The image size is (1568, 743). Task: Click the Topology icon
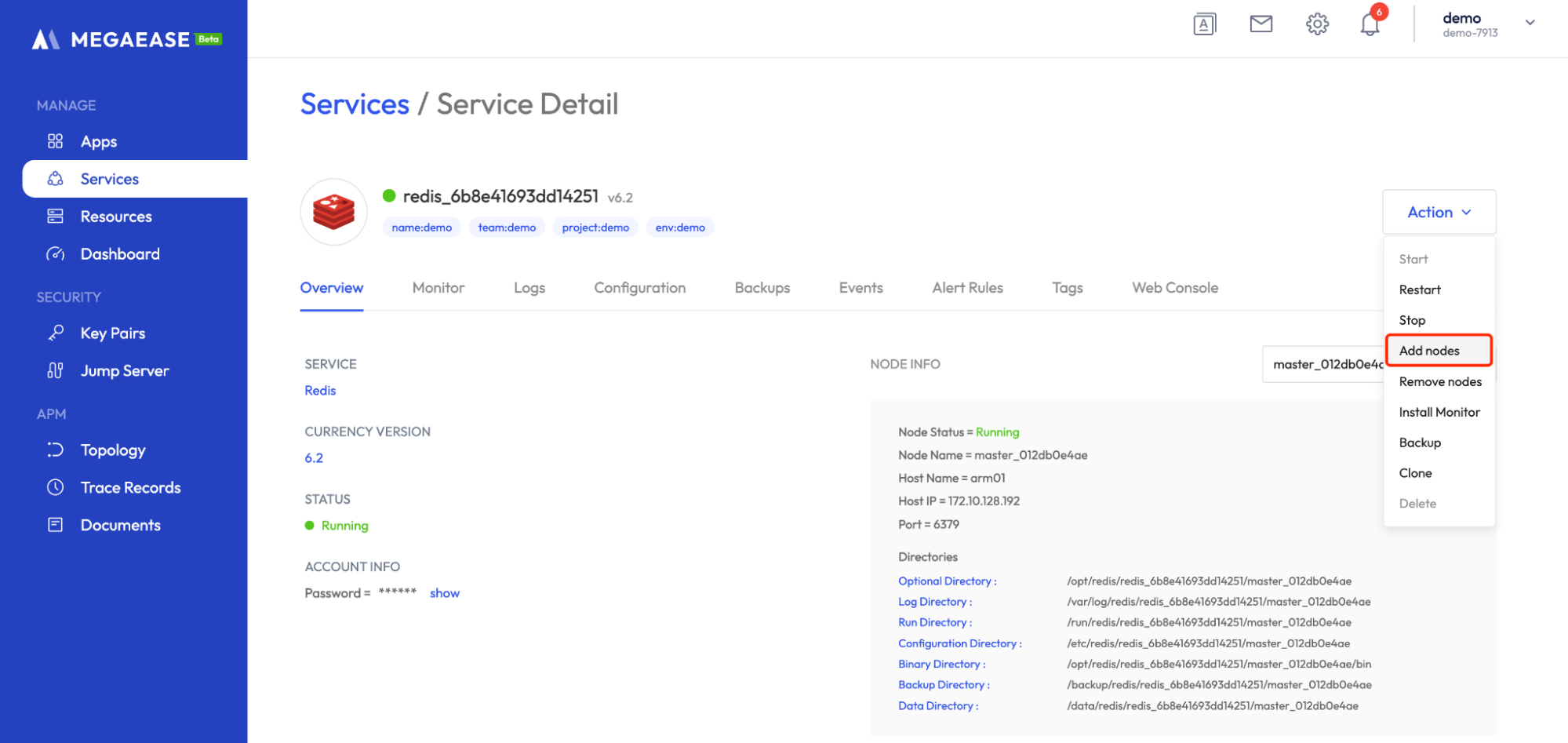pyautogui.click(x=55, y=450)
